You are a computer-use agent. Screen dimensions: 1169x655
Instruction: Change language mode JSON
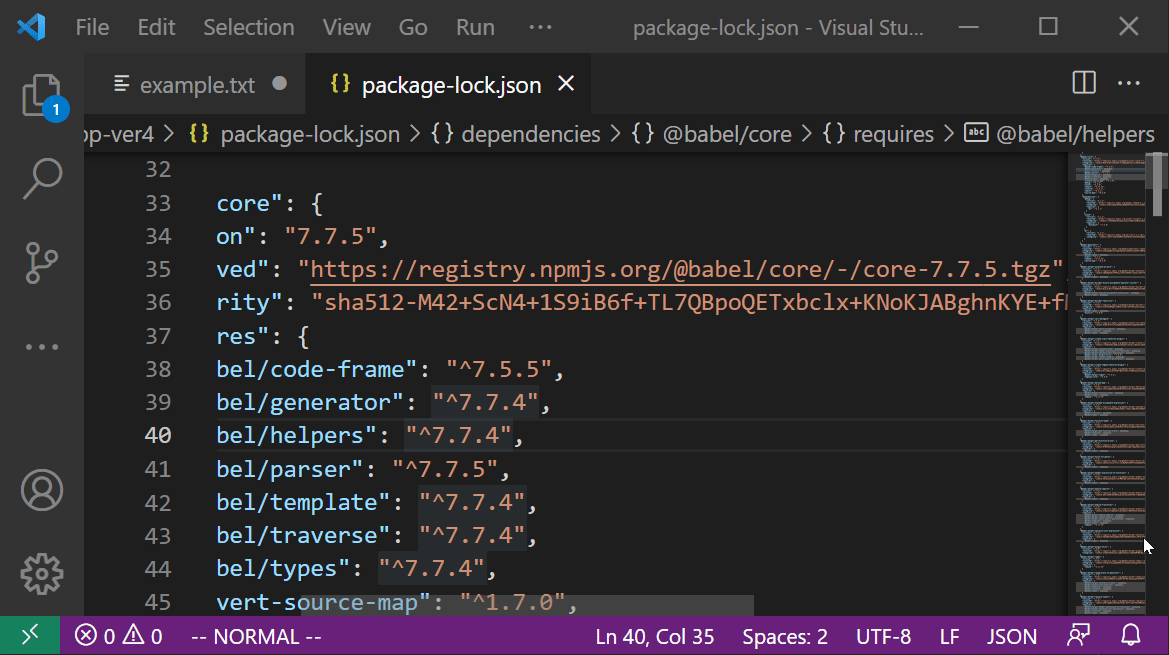coord(1012,636)
